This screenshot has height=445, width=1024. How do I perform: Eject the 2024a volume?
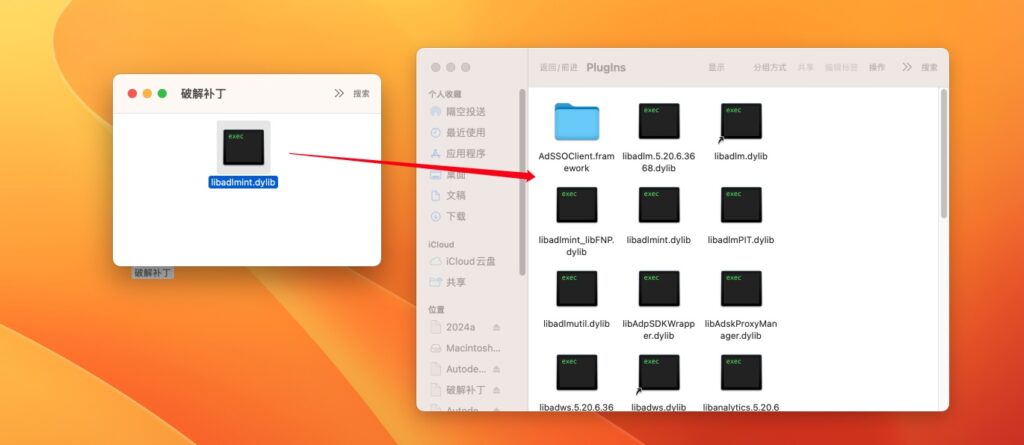[x=496, y=327]
